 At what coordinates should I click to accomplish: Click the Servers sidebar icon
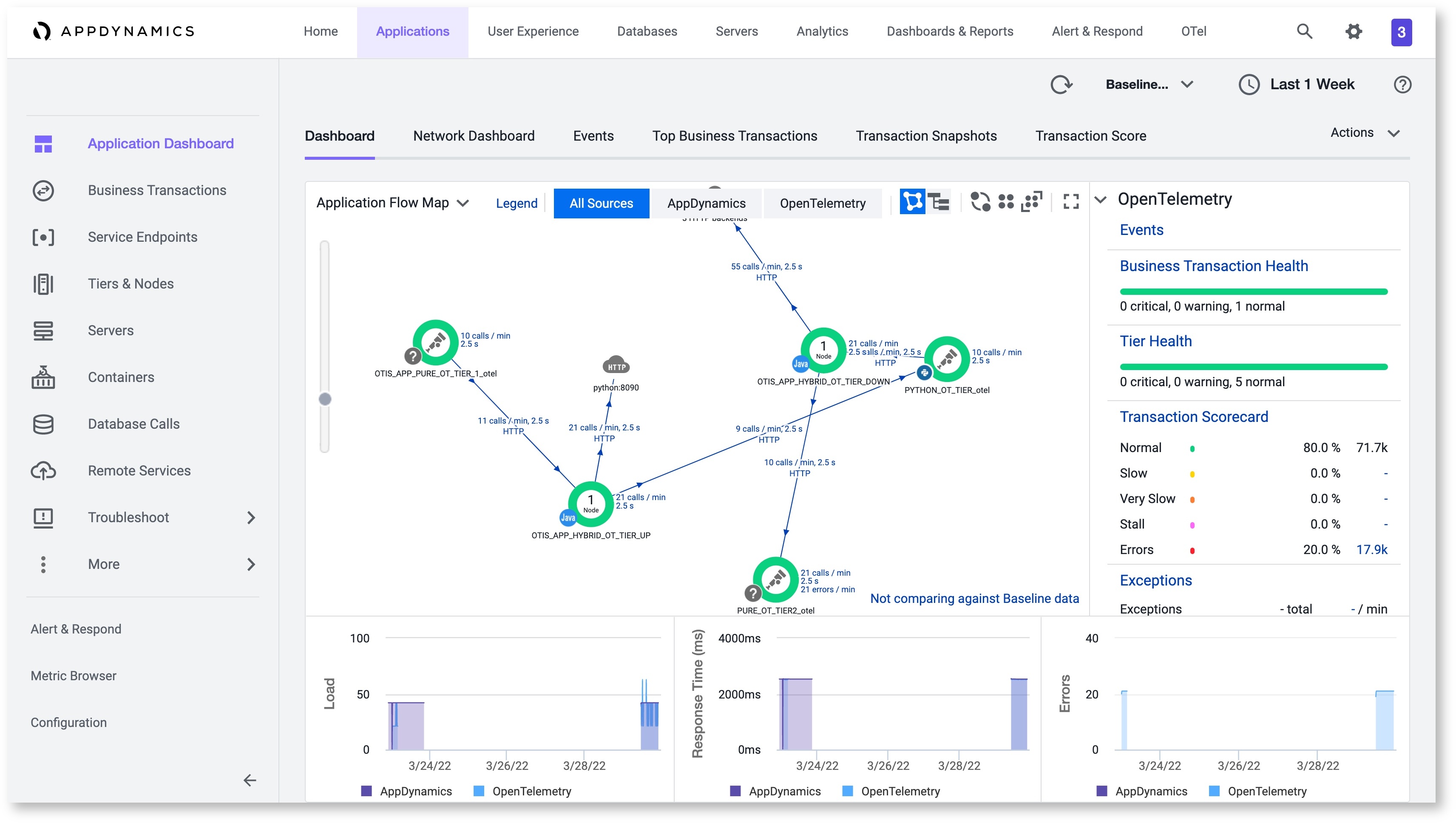coord(43,331)
